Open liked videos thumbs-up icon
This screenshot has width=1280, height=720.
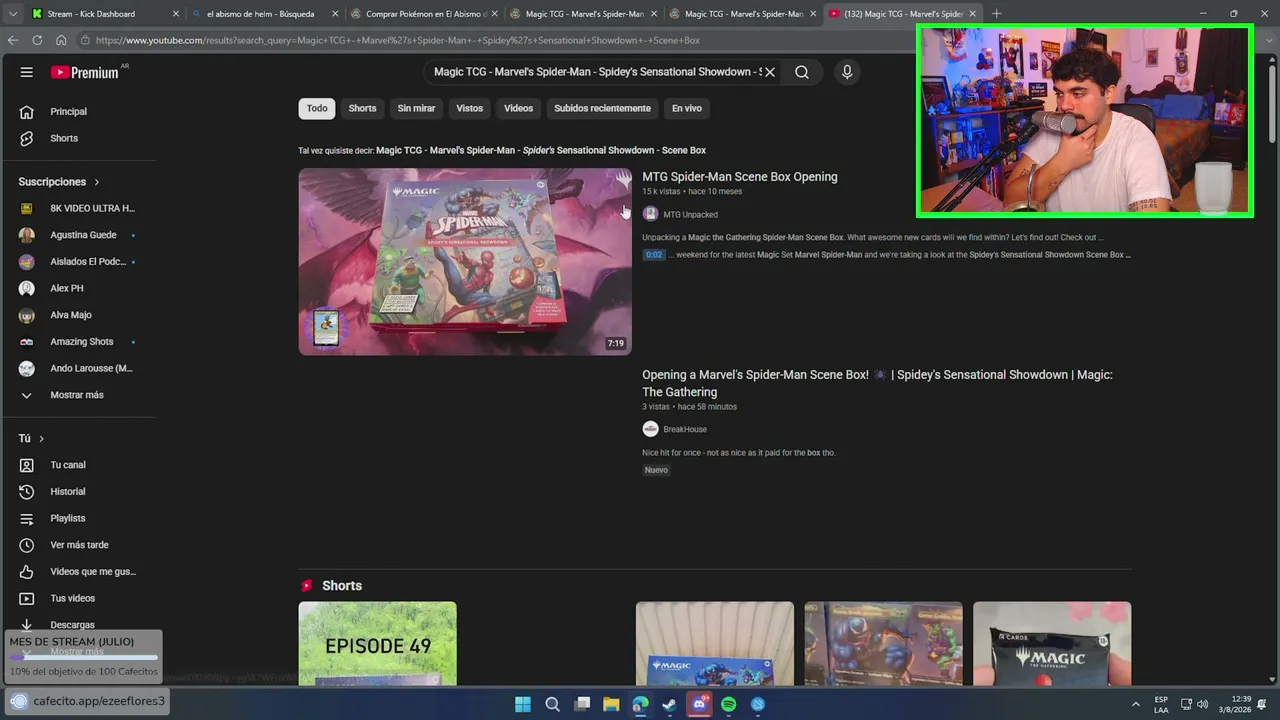coord(27,572)
